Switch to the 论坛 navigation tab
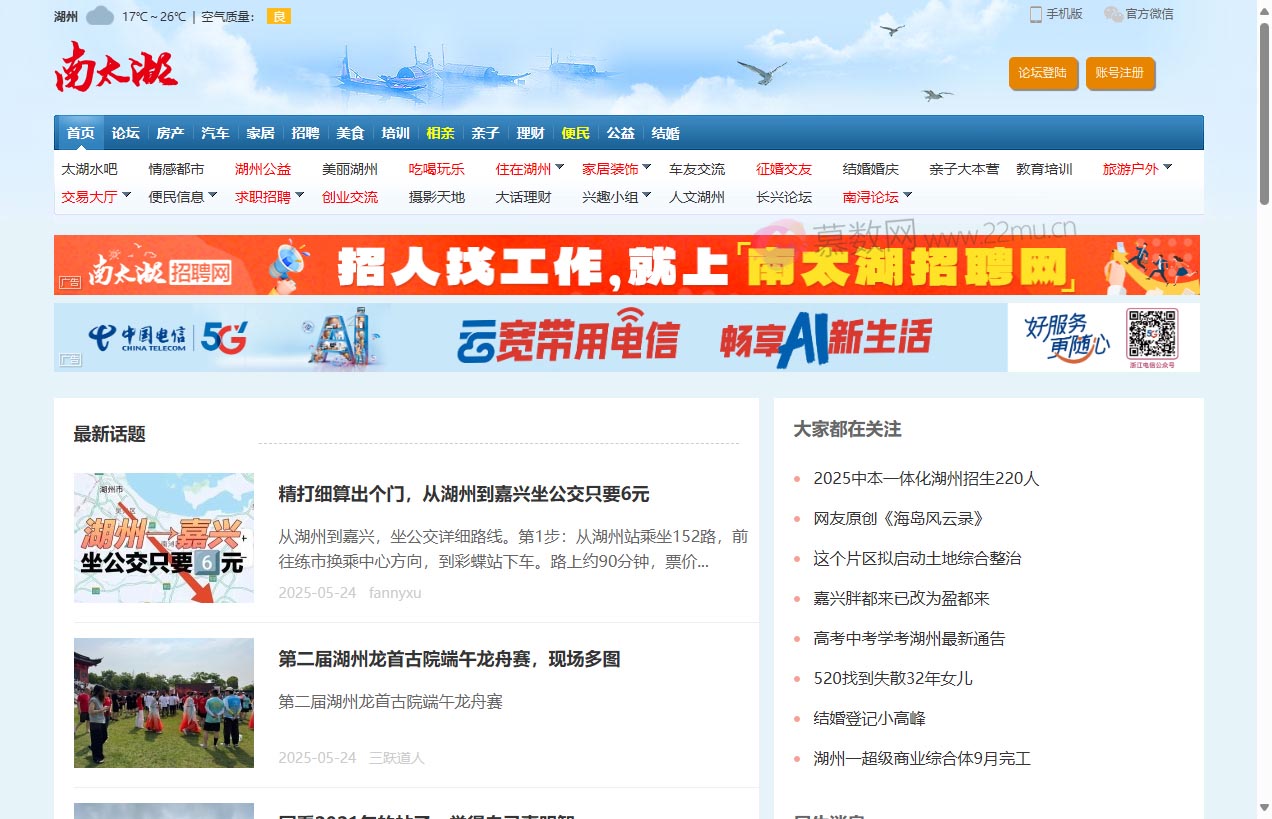Viewport: 1272px width, 819px height. point(125,132)
